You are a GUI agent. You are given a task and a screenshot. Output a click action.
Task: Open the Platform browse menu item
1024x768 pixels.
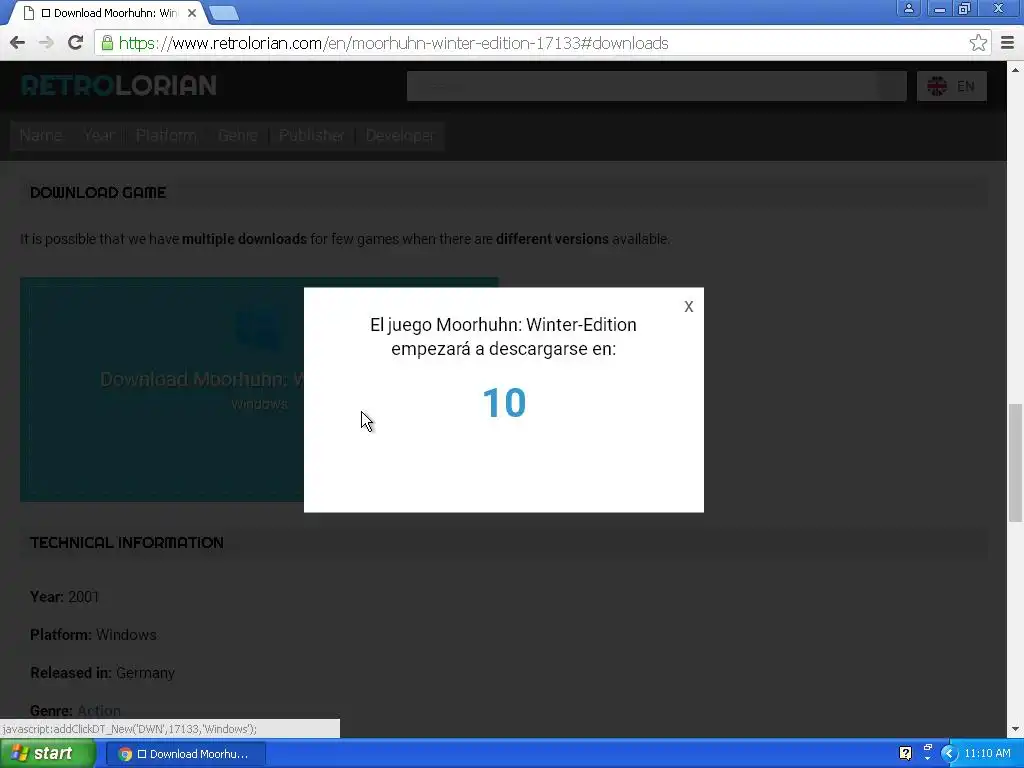coord(166,135)
